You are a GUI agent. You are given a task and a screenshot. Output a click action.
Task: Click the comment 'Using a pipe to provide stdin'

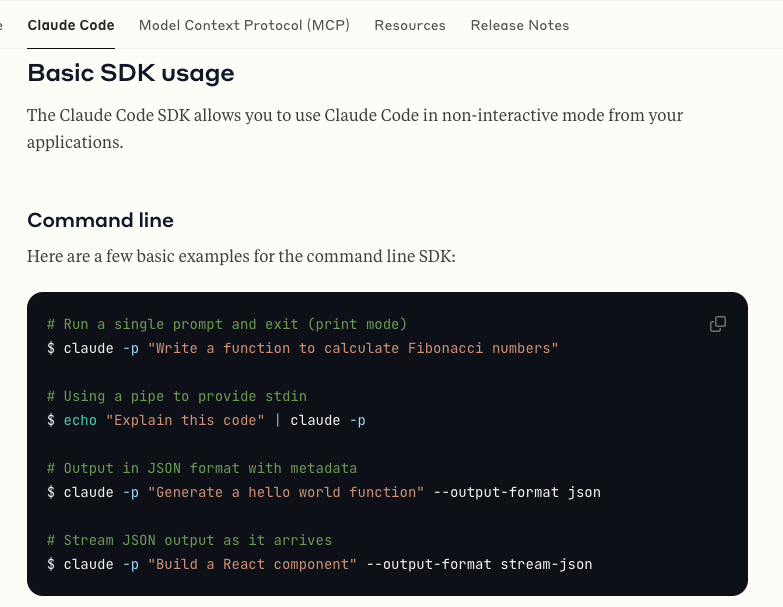coord(177,396)
